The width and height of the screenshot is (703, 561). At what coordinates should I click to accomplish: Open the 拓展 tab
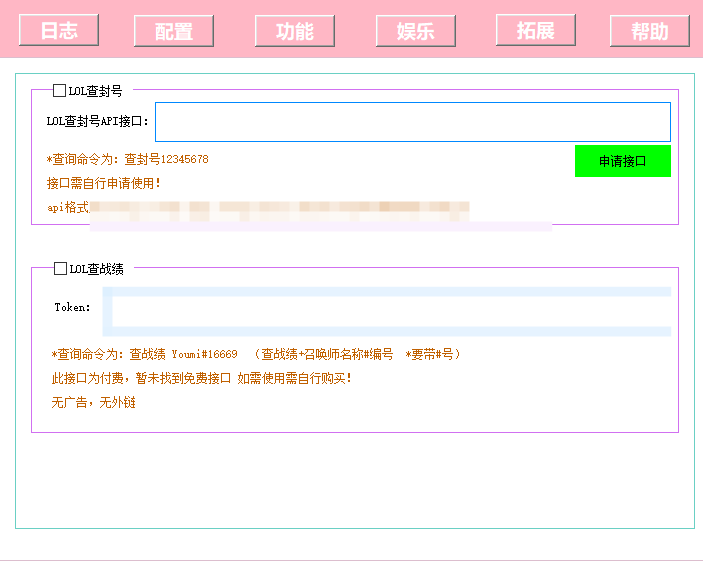pos(536,30)
